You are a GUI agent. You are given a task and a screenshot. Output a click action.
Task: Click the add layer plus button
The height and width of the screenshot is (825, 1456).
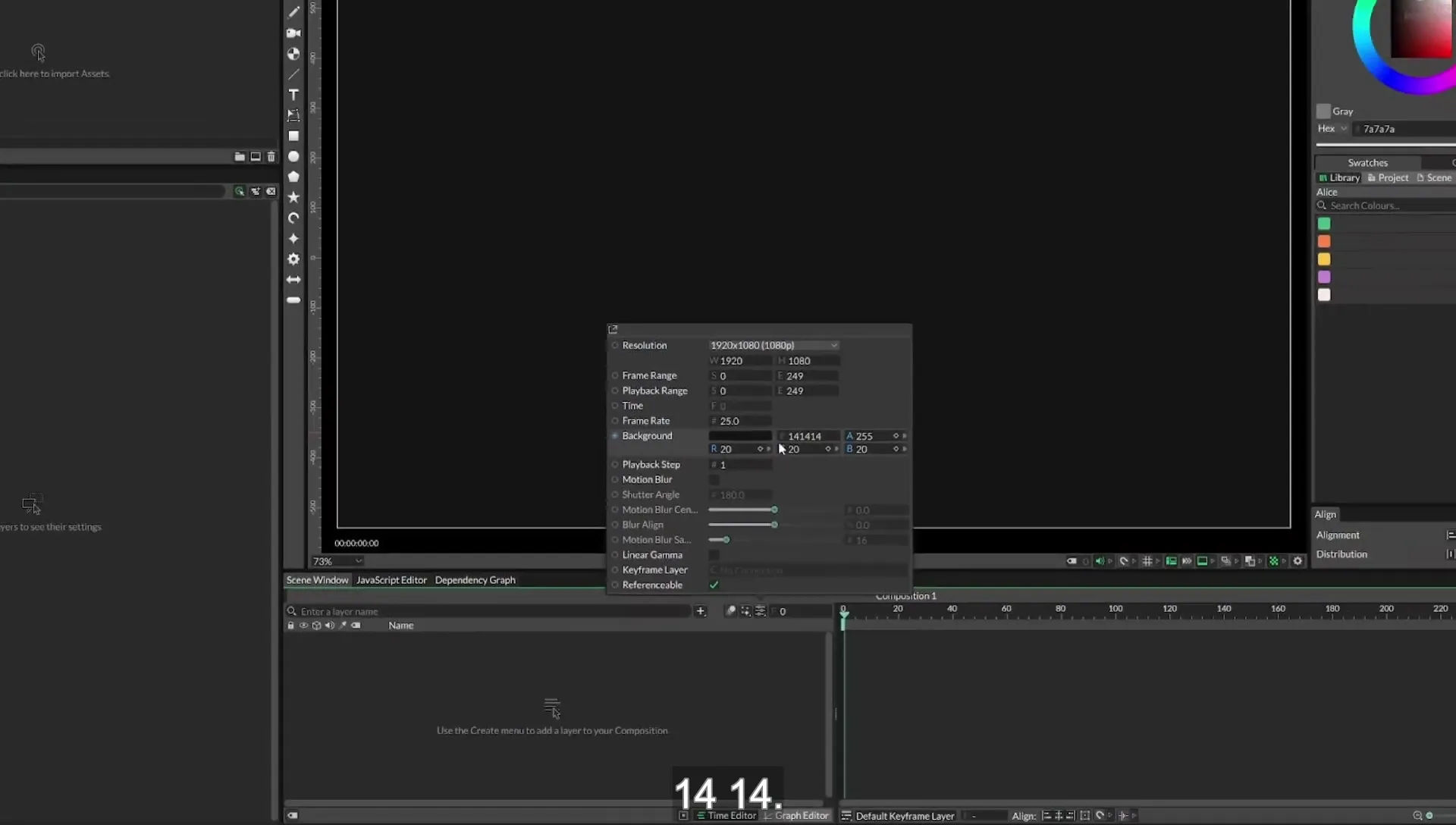pos(700,611)
